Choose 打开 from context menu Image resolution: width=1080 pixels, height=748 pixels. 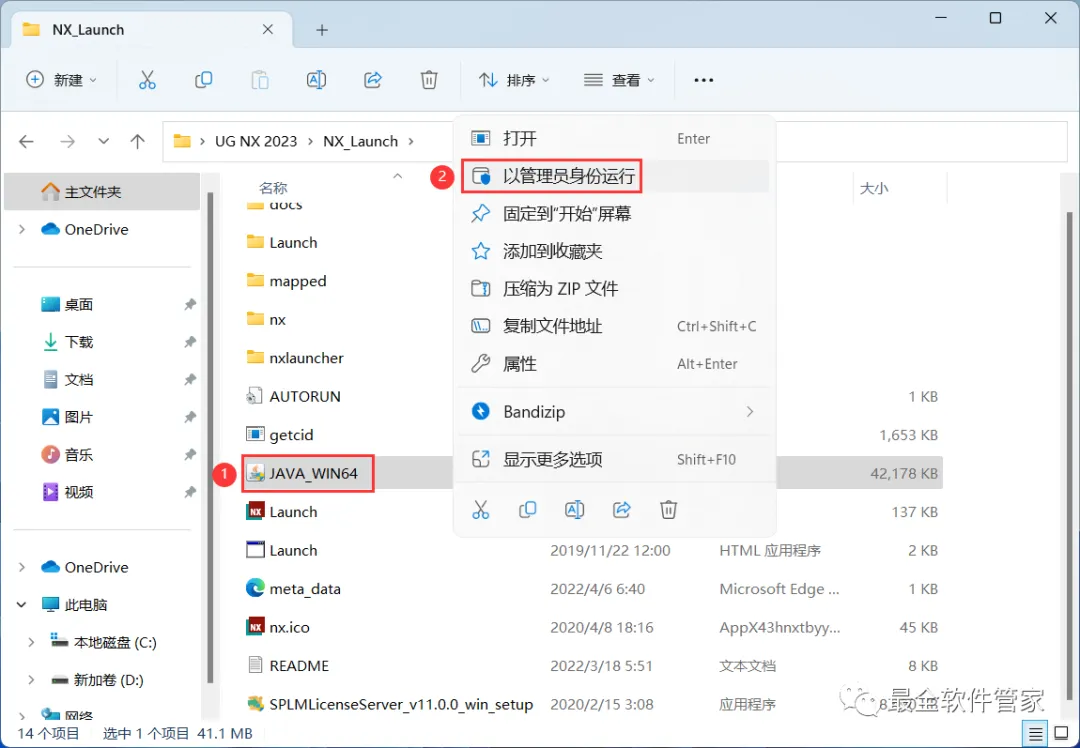614,138
